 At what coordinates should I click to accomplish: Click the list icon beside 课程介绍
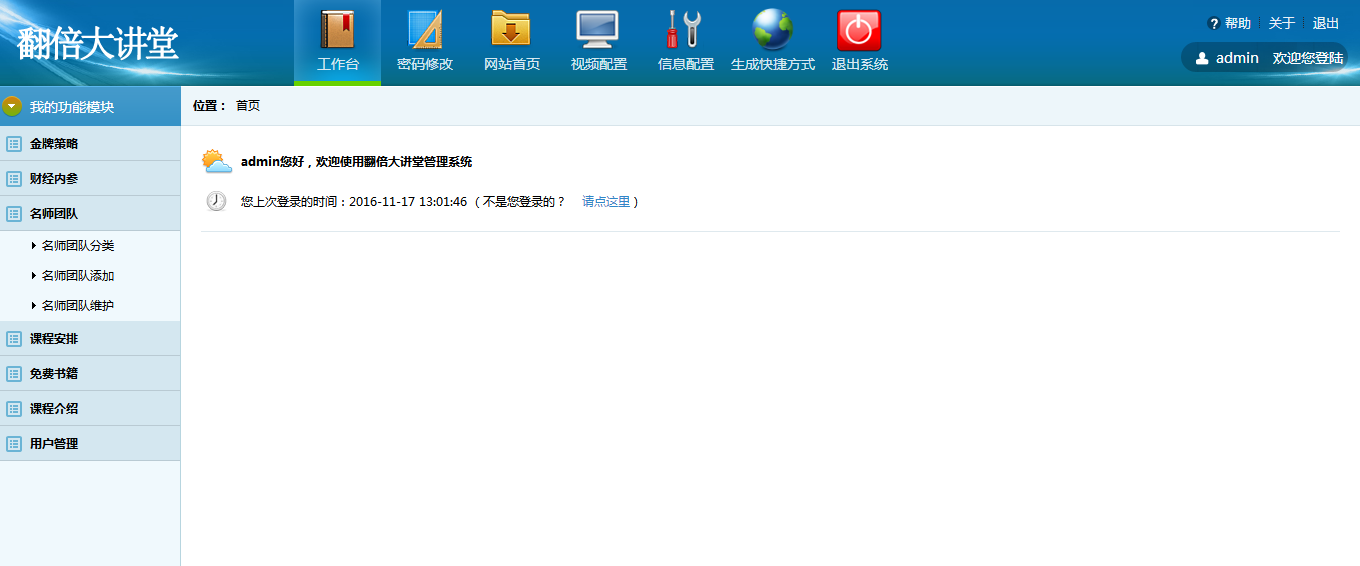14,409
